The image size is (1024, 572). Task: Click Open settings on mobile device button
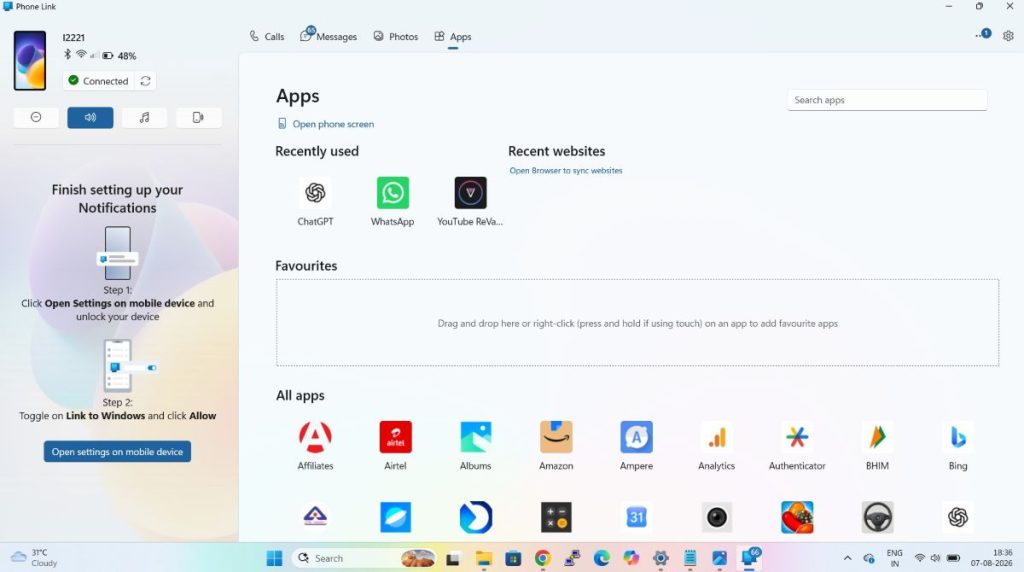pyautogui.click(x=118, y=452)
